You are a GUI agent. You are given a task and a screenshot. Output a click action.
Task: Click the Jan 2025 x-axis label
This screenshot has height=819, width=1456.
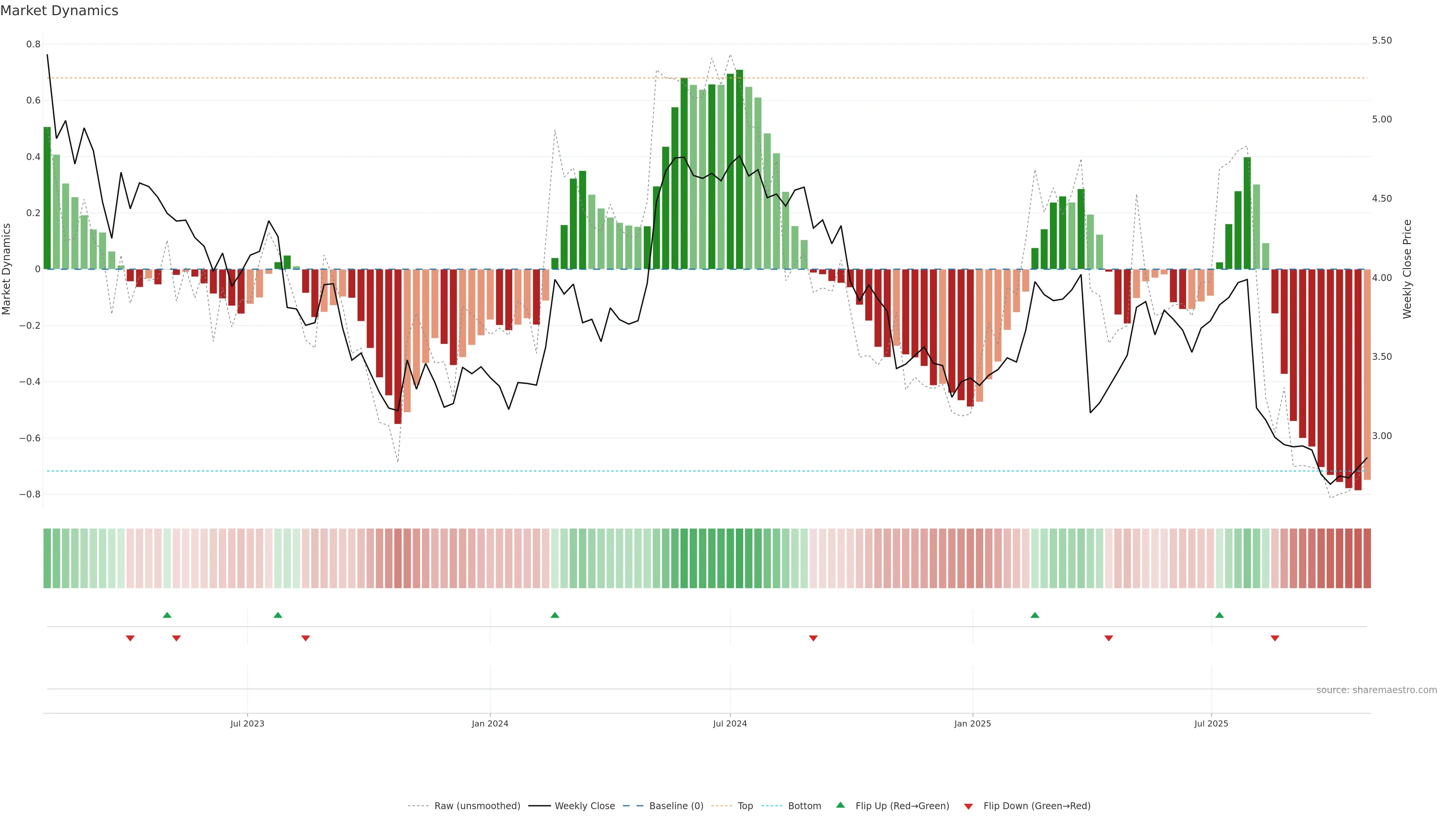tap(972, 723)
